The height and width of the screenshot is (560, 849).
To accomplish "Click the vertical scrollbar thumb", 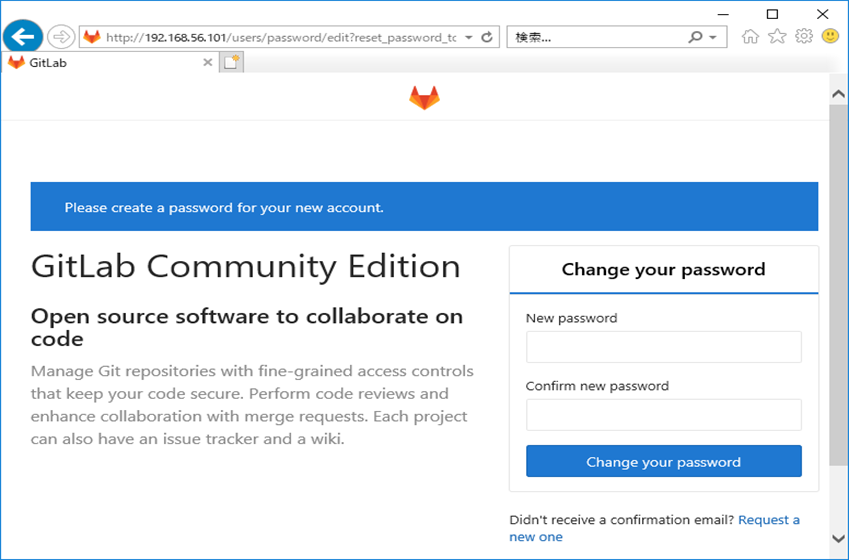I will (x=838, y=285).
